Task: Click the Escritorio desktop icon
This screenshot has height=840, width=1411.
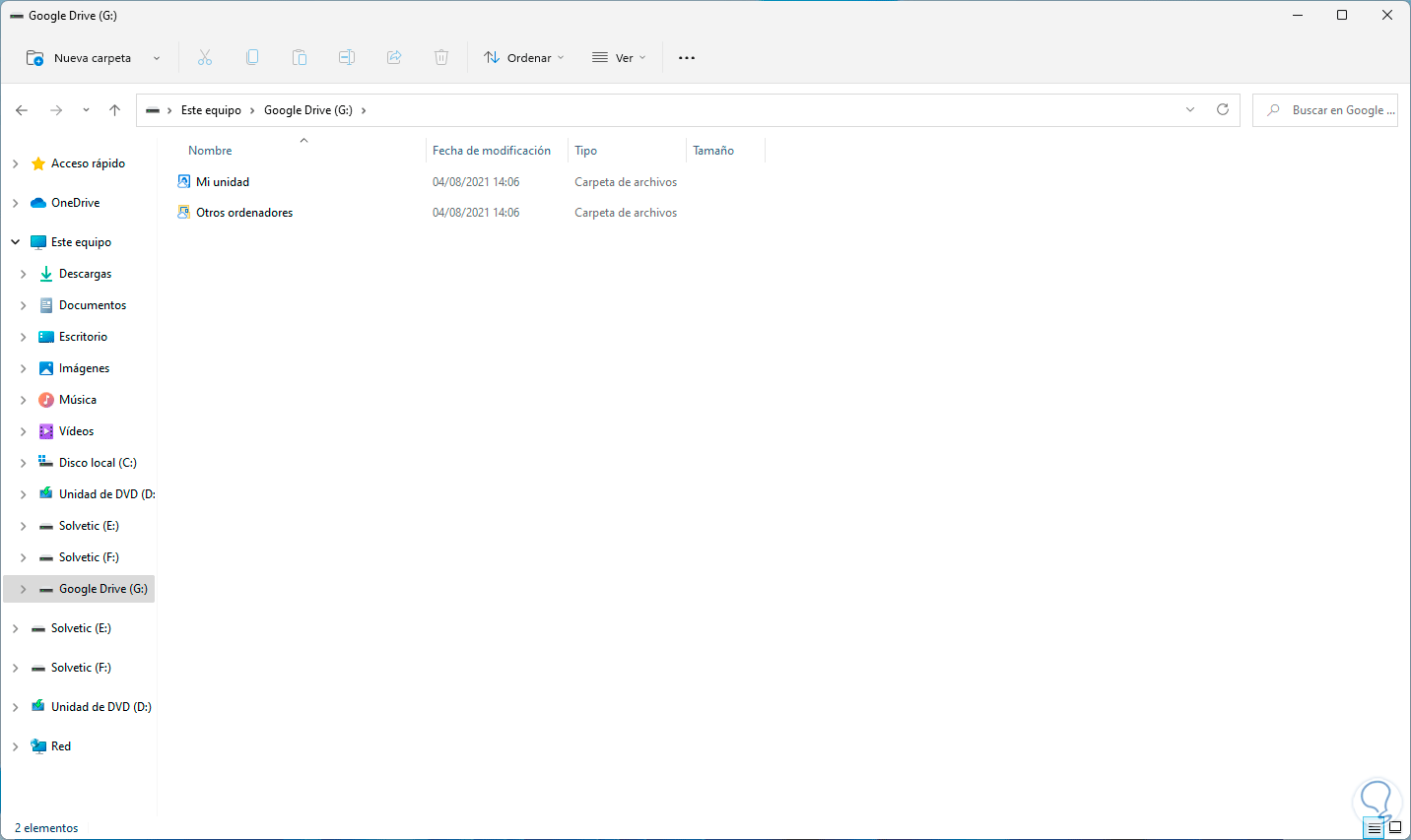Action: (x=46, y=337)
